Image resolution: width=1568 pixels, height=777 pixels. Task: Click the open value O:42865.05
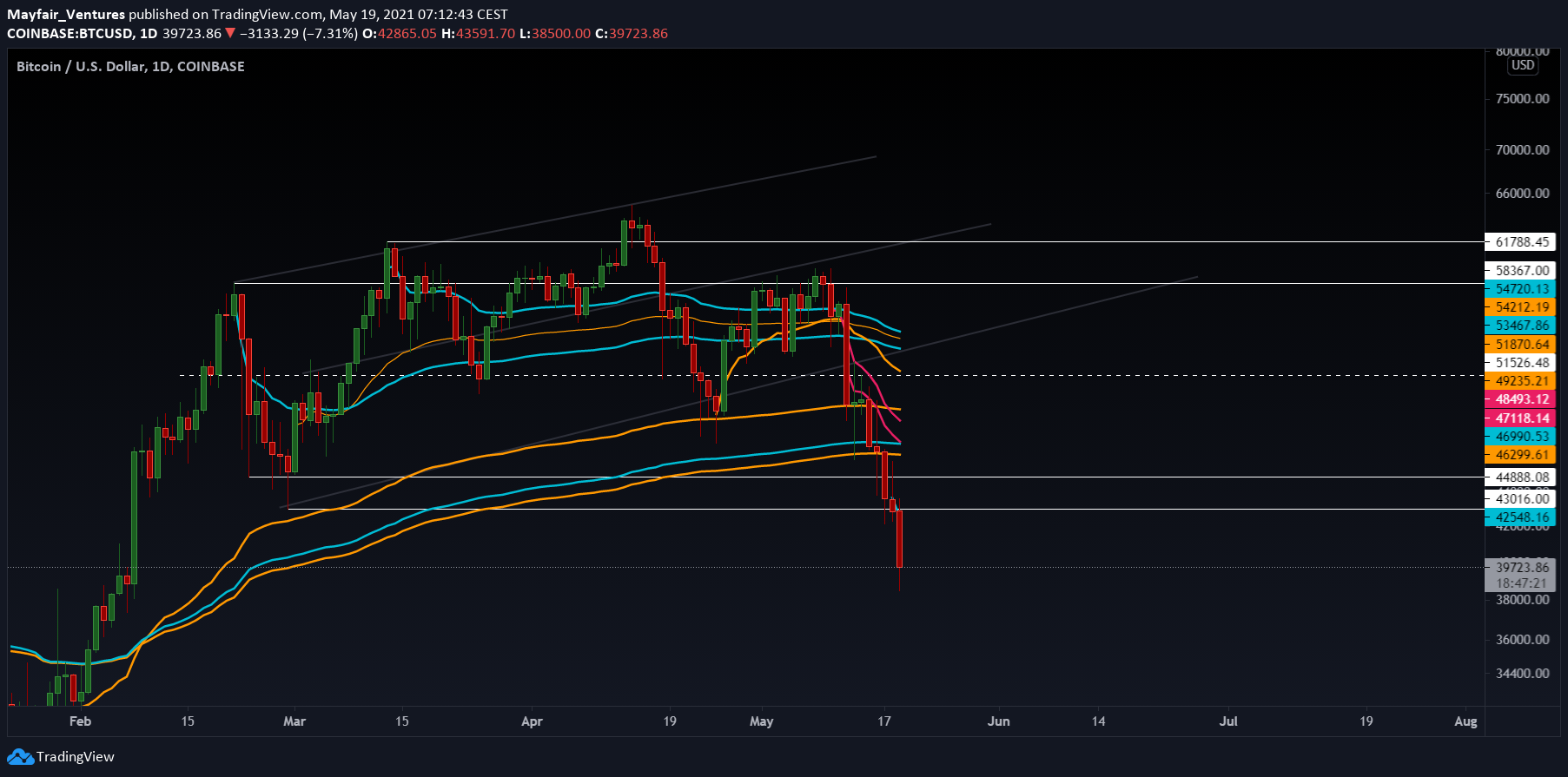coord(400,34)
